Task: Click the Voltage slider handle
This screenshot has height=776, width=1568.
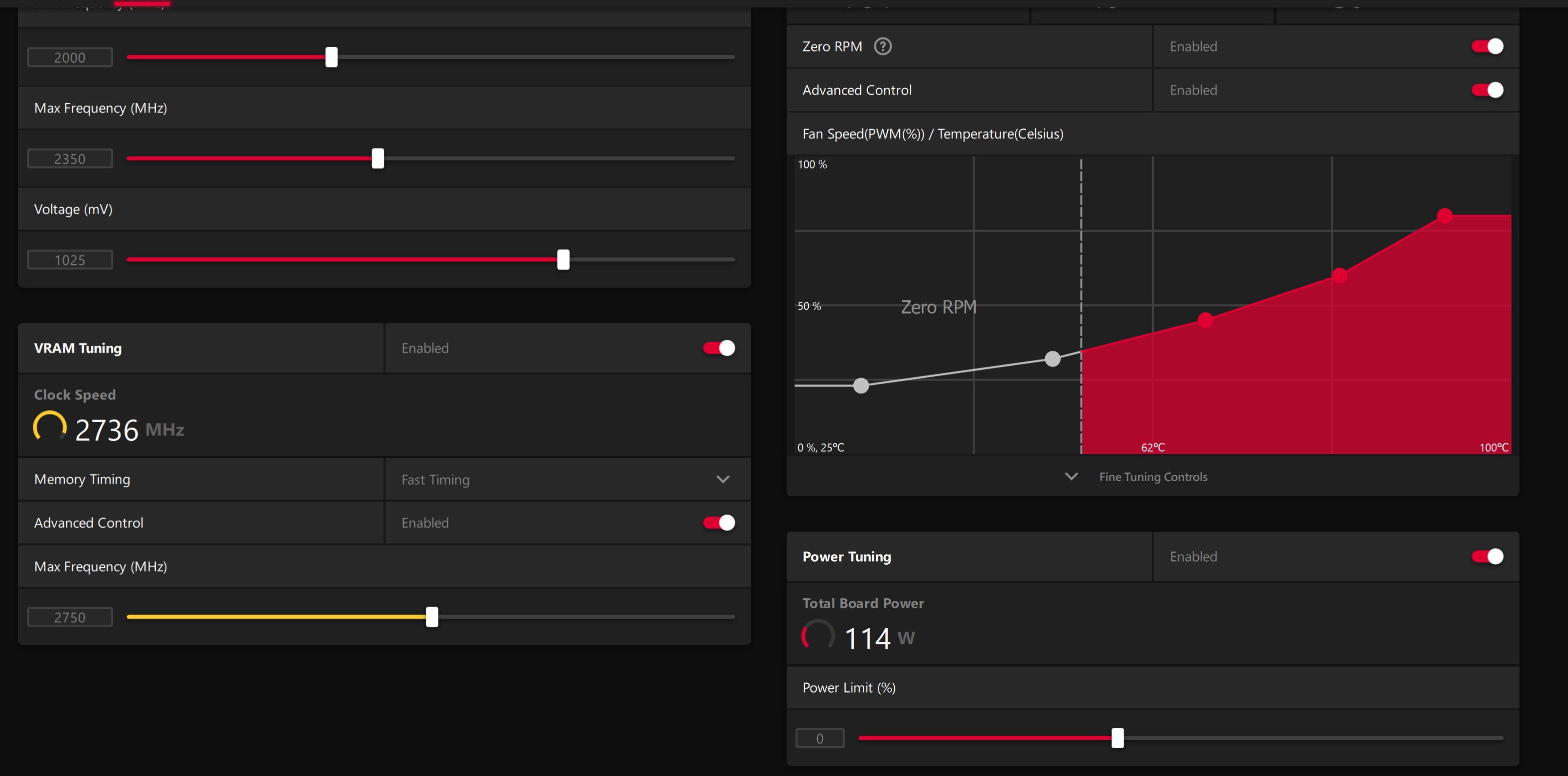Action: tap(564, 260)
